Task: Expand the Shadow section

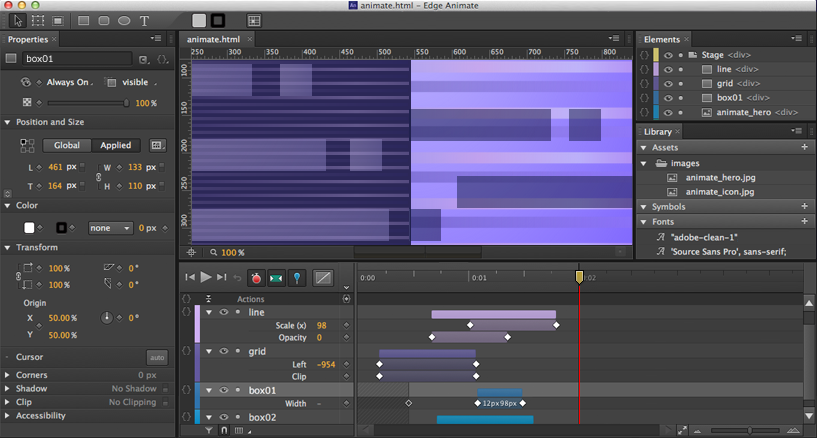Action: coord(7,388)
